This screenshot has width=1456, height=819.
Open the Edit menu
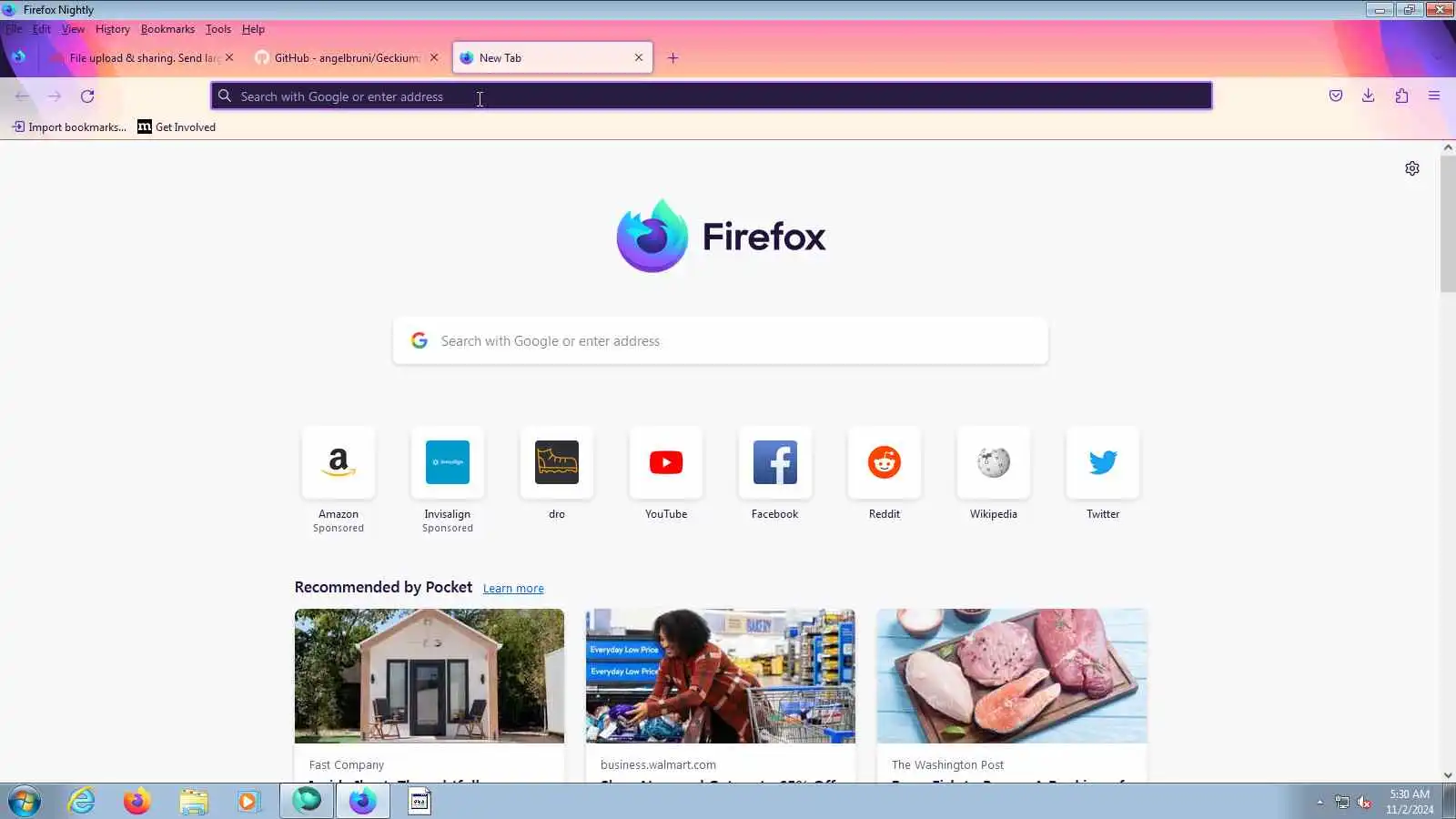coord(42,29)
